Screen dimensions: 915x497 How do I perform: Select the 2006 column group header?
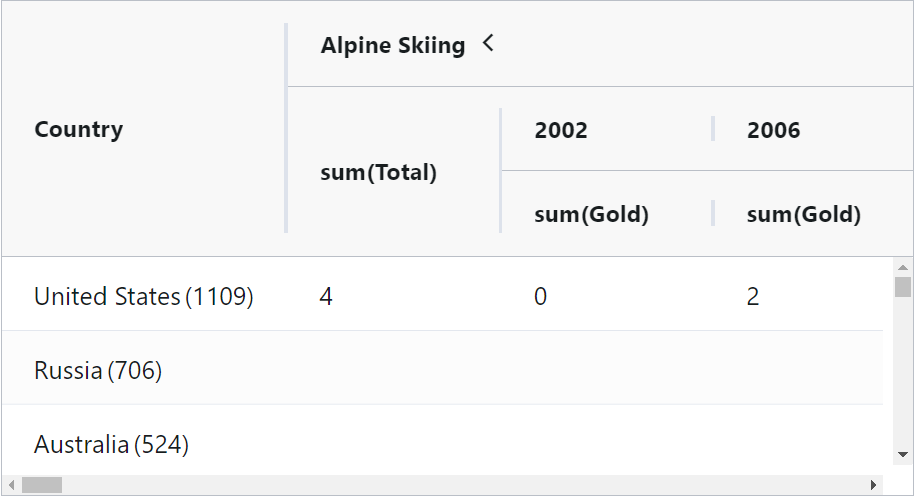pyautogui.click(x=773, y=130)
